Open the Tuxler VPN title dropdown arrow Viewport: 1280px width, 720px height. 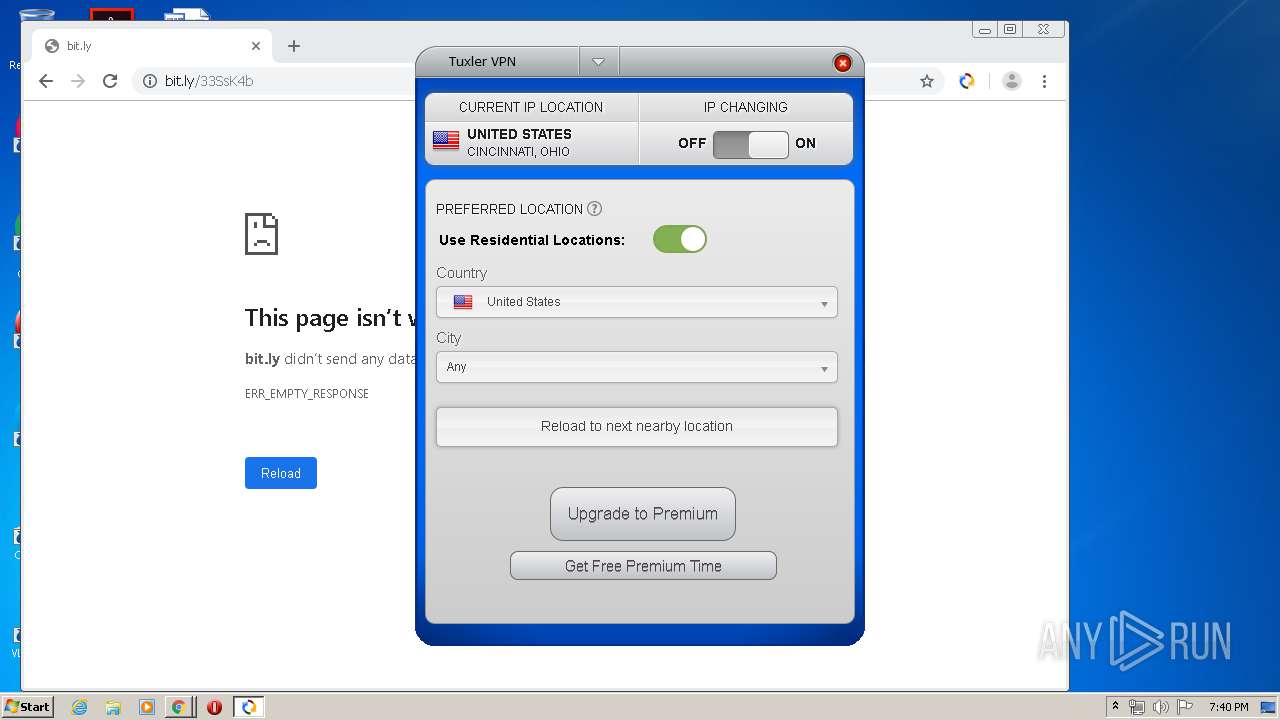[x=598, y=62]
